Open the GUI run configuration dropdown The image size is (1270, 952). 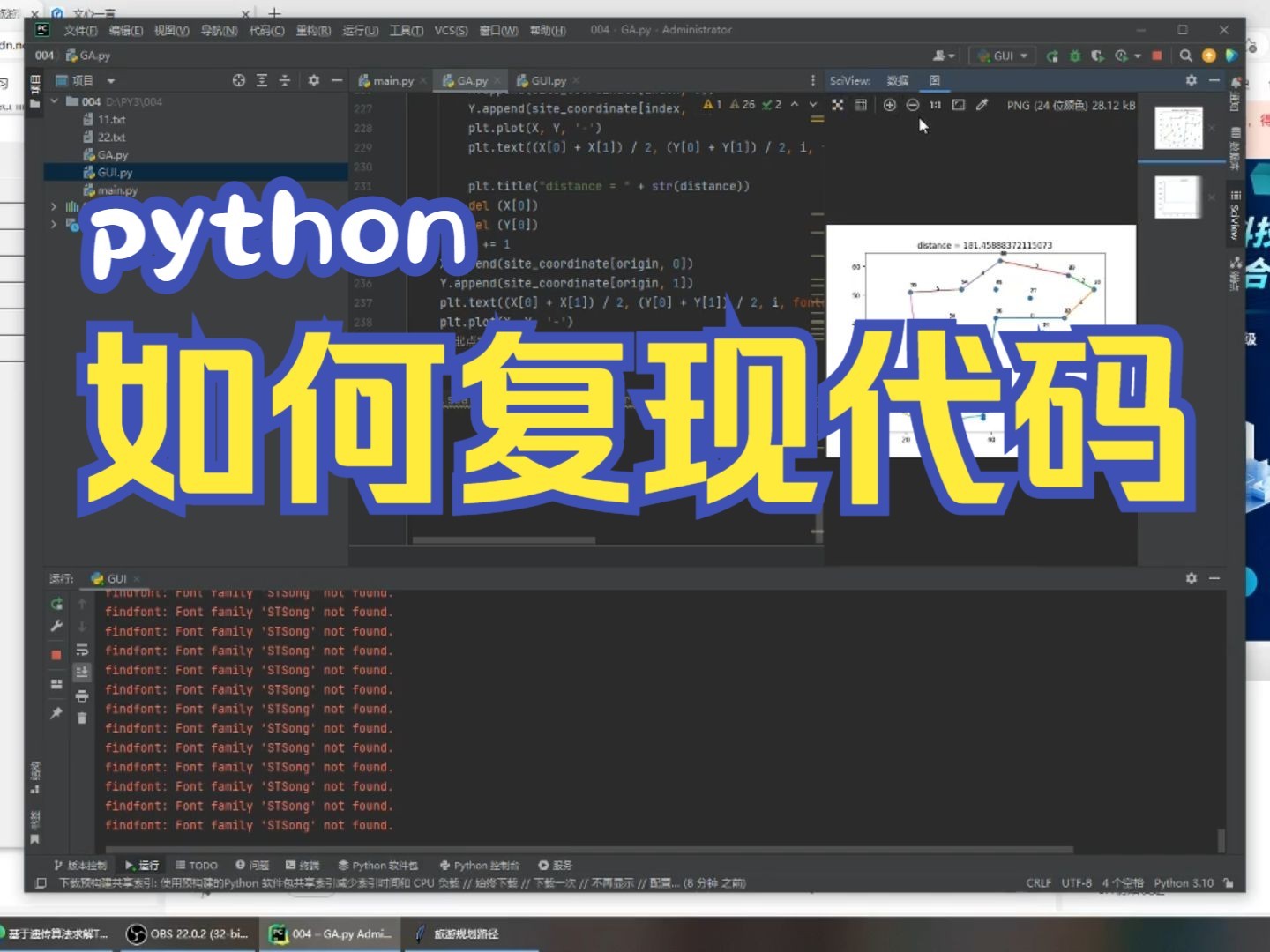tap(1021, 56)
